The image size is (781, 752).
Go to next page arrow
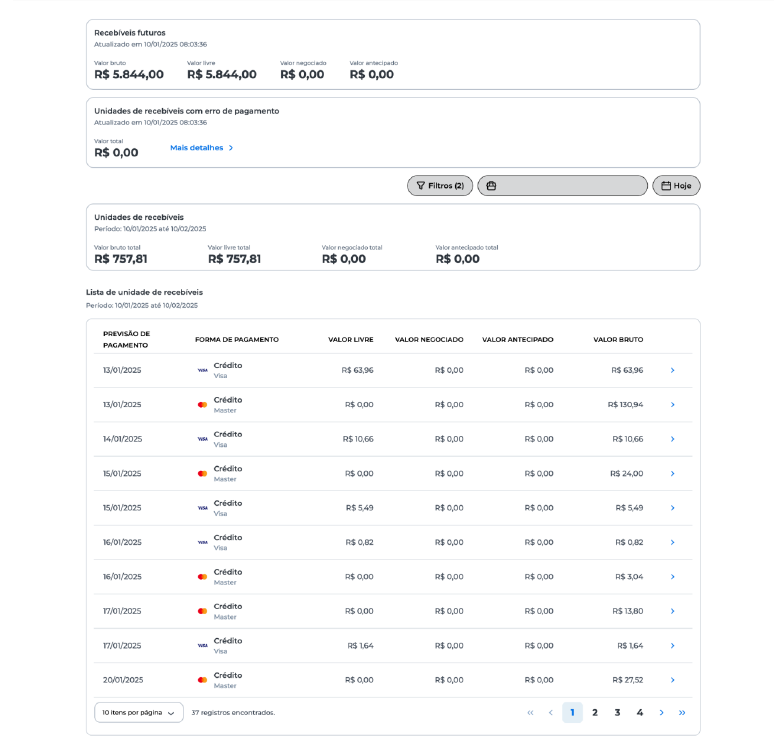(x=661, y=713)
